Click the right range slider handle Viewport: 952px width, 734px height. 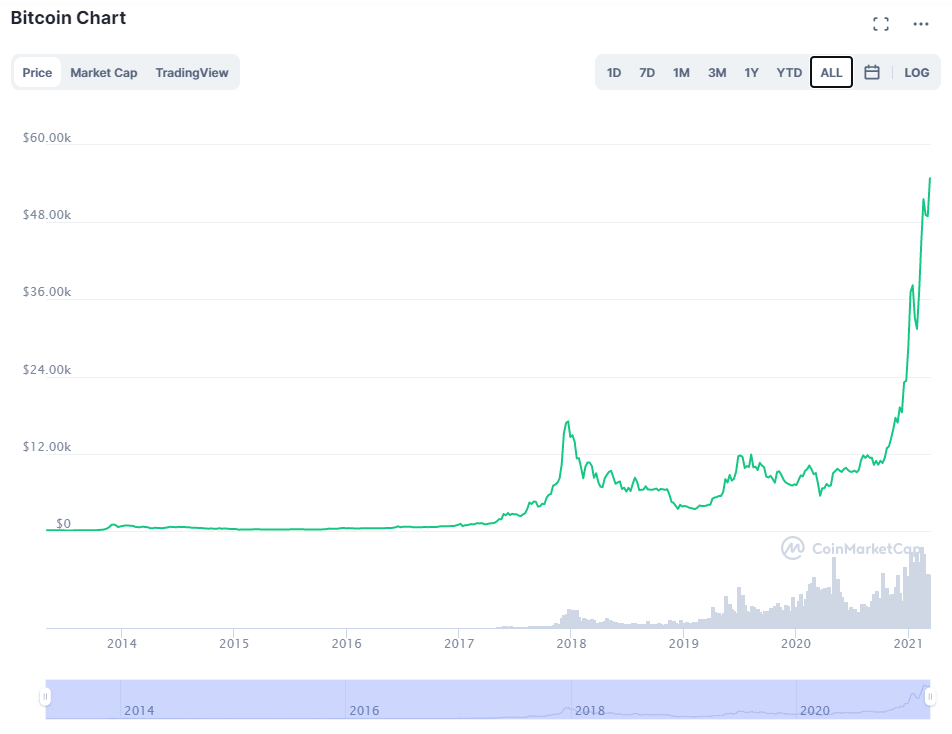tap(929, 696)
